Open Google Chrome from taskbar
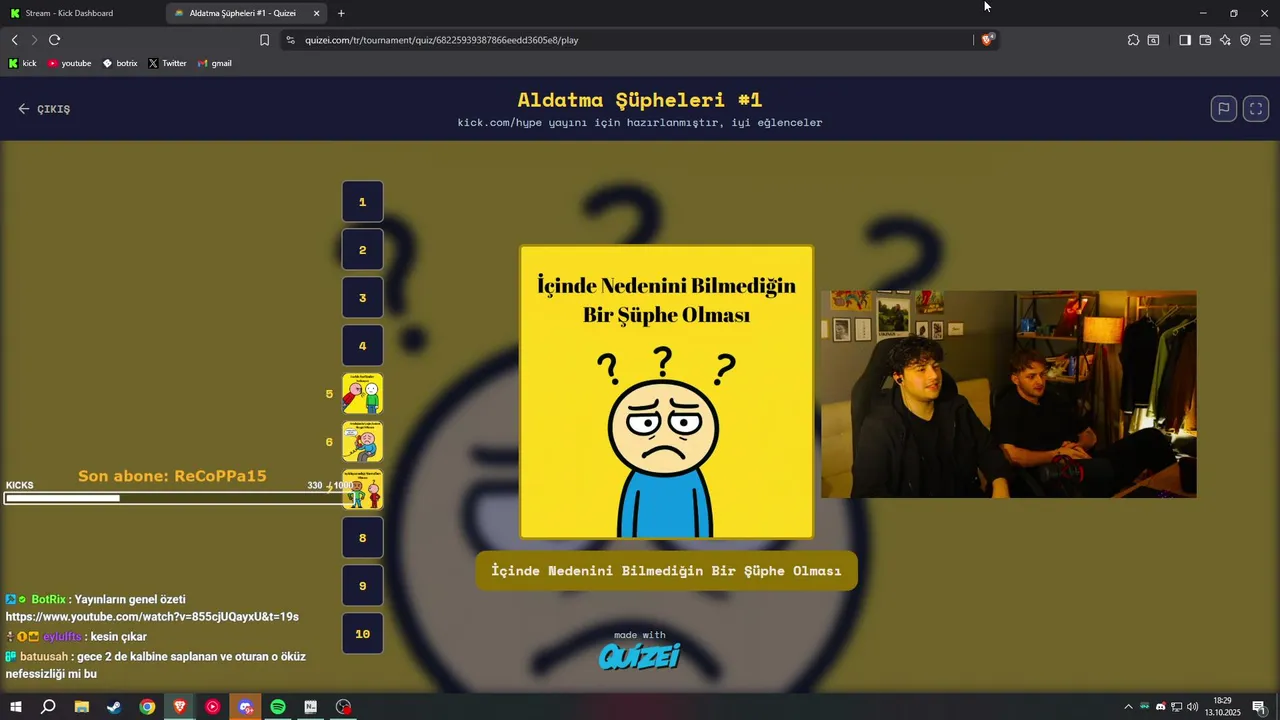The width and height of the screenshot is (1280, 720). pos(147,707)
